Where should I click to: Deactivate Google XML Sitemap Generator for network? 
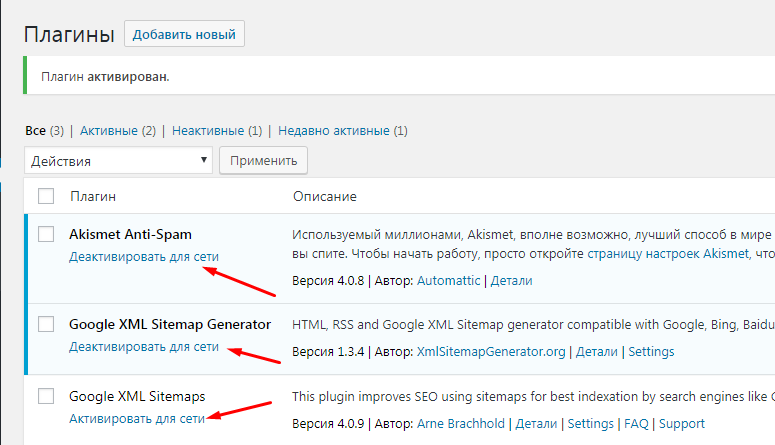coord(144,347)
